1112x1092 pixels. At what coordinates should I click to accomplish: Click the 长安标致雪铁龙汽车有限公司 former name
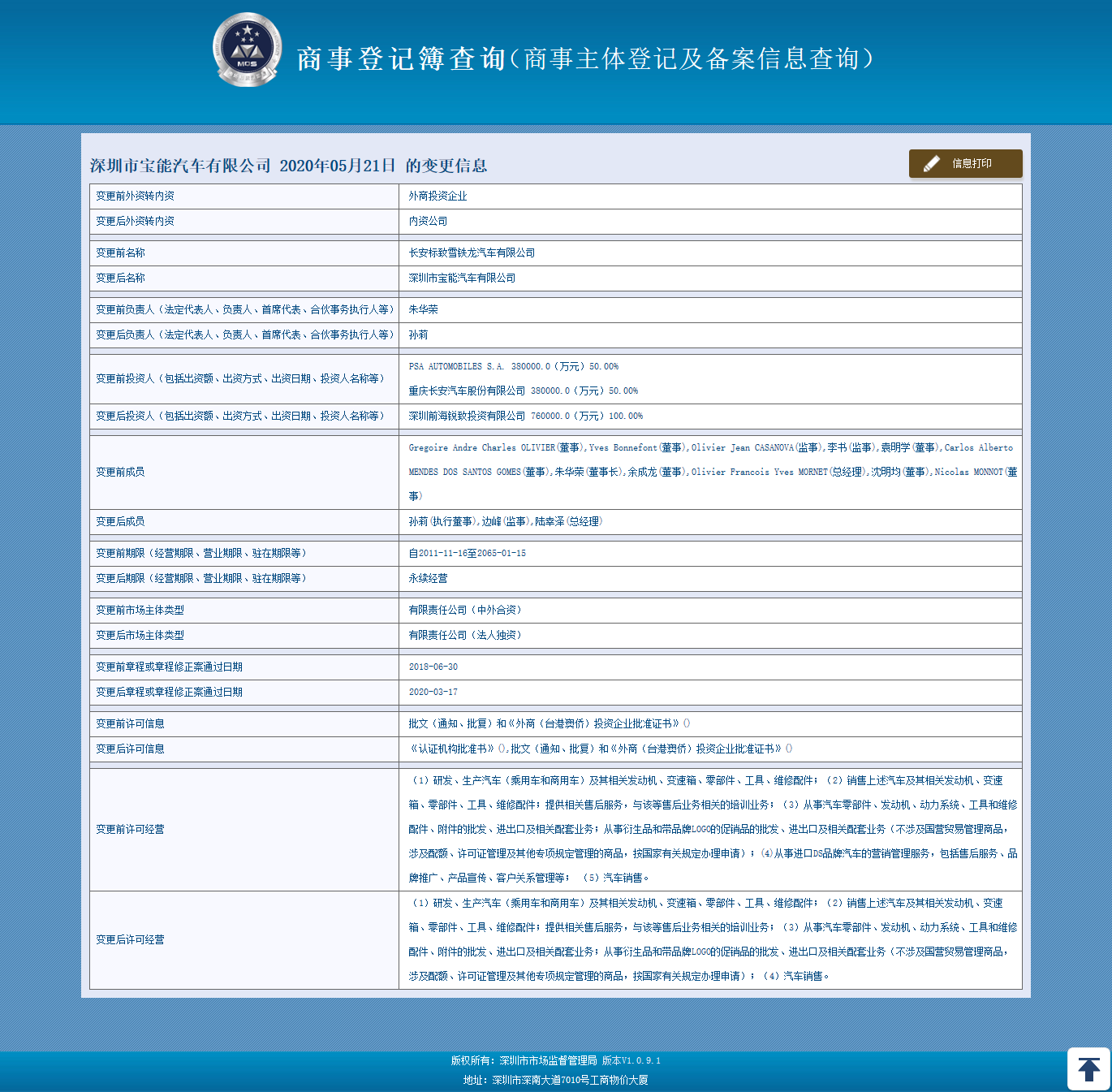[472, 253]
